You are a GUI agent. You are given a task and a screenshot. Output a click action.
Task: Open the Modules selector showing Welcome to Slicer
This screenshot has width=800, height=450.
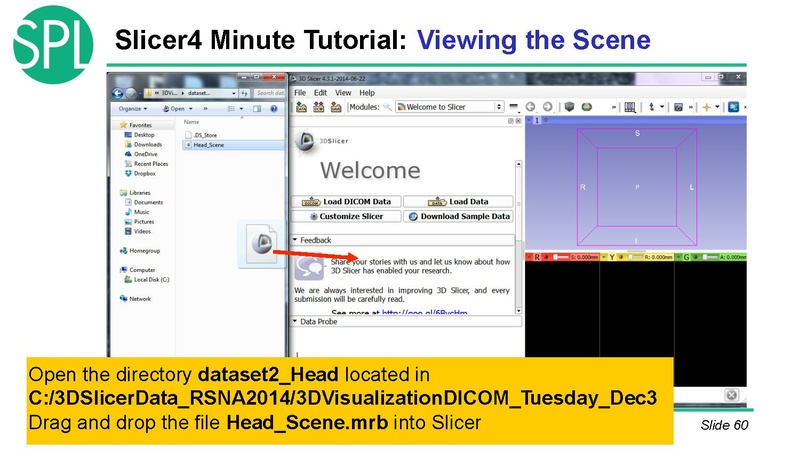point(449,107)
